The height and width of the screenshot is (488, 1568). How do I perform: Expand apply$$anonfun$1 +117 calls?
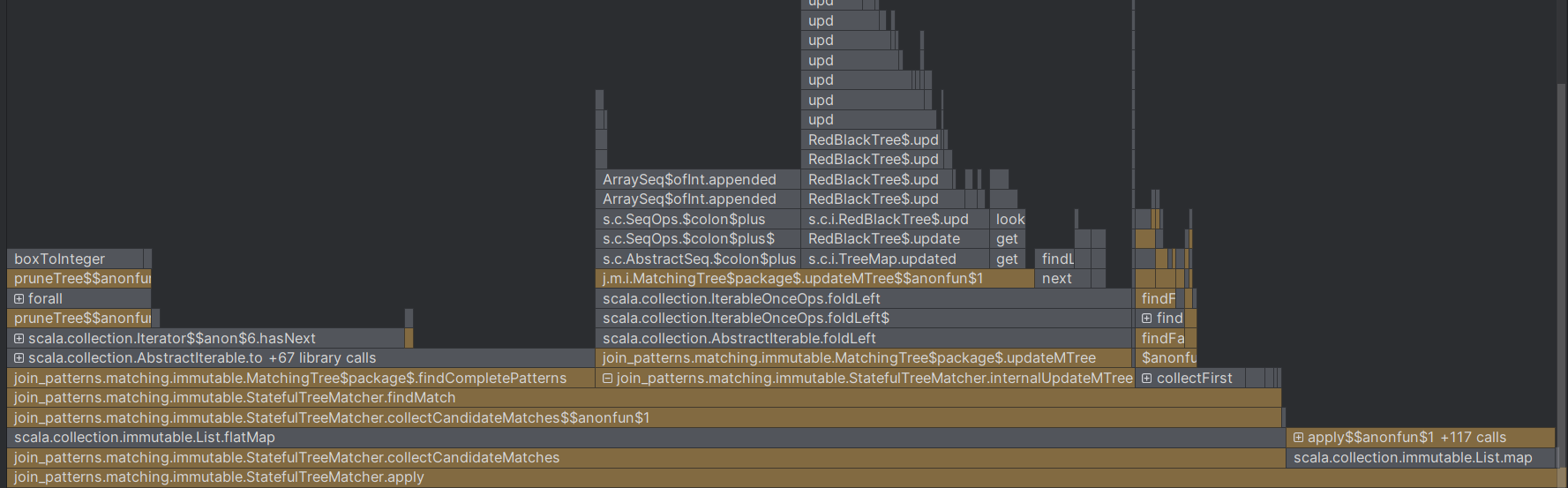[1298, 438]
